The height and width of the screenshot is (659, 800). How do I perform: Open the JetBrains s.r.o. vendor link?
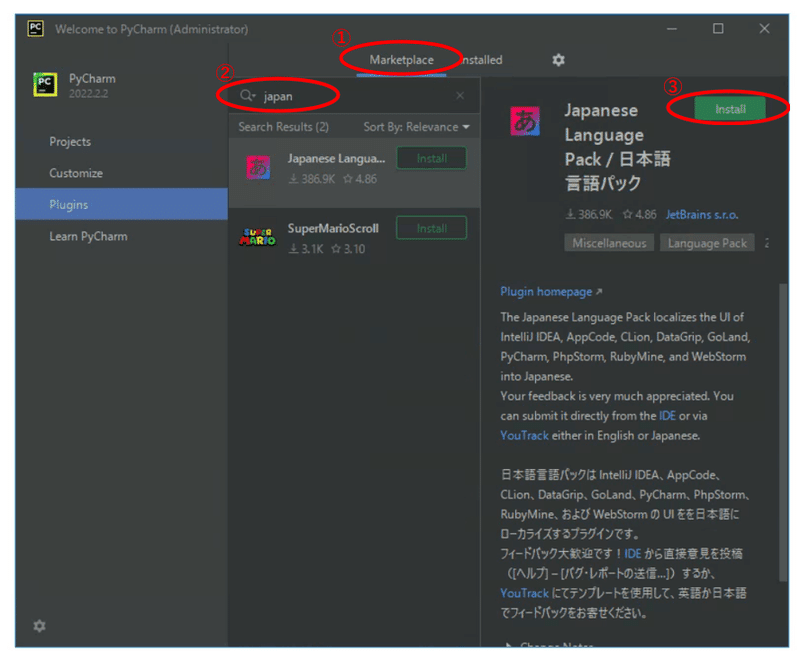point(702,215)
